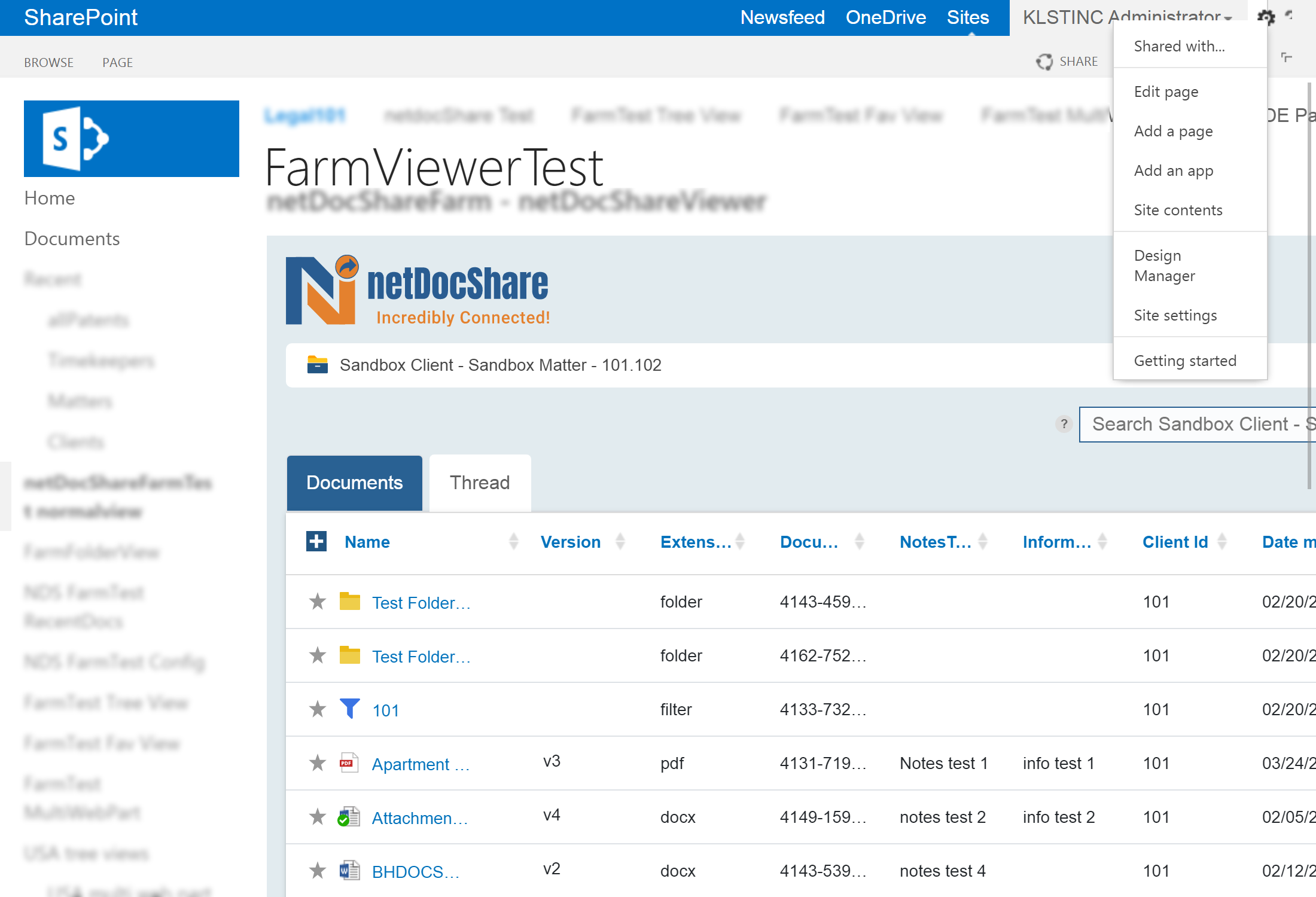This screenshot has height=897, width=1316.
Task: Choose Add a page in settings menu
Action: coord(1173,131)
